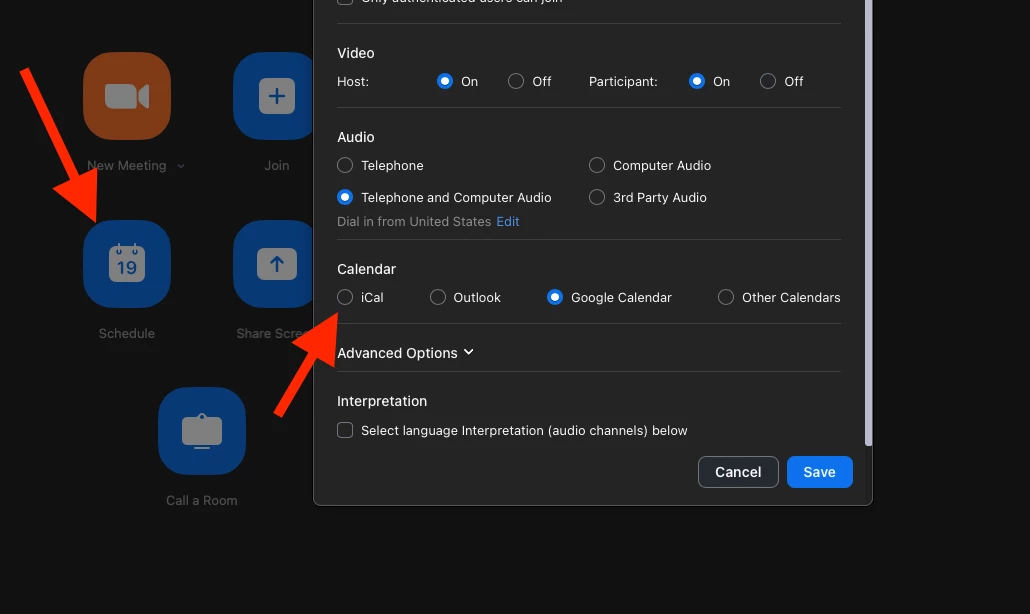Choose Outlook calendar option
Viewport: 1030px width, 614px height.
click(437, 297)
